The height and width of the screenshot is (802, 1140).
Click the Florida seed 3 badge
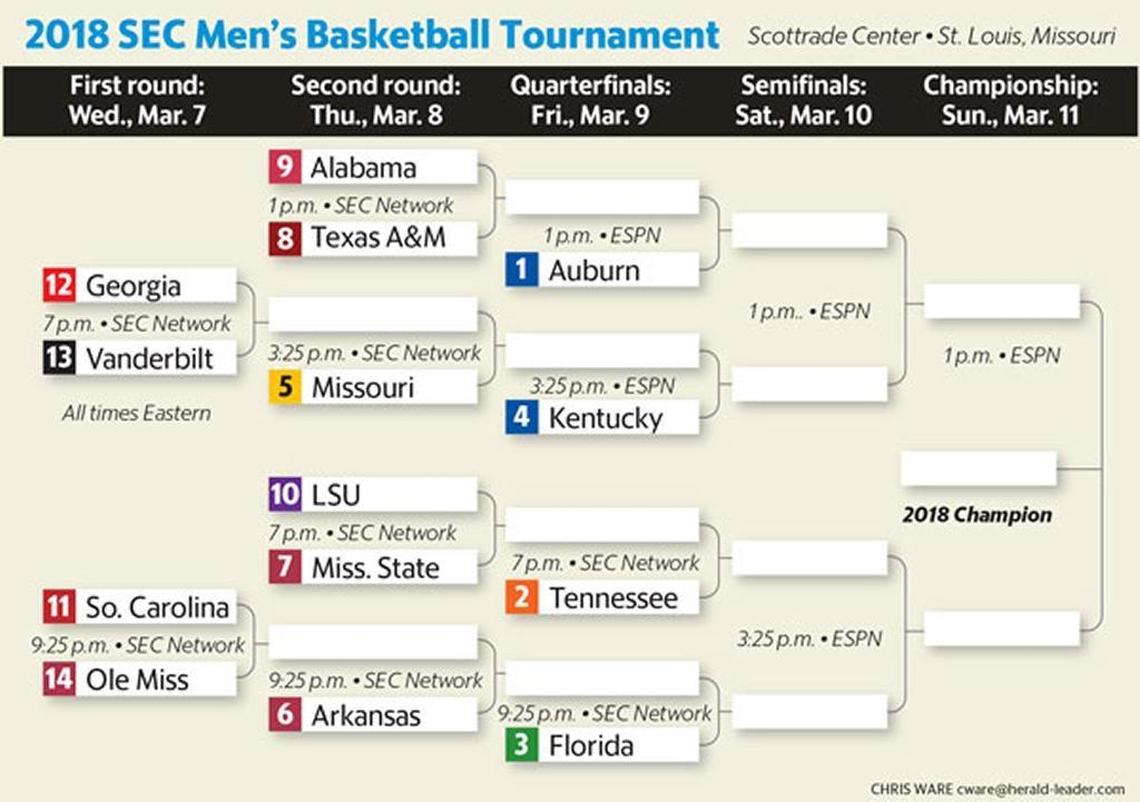[522, 746]
